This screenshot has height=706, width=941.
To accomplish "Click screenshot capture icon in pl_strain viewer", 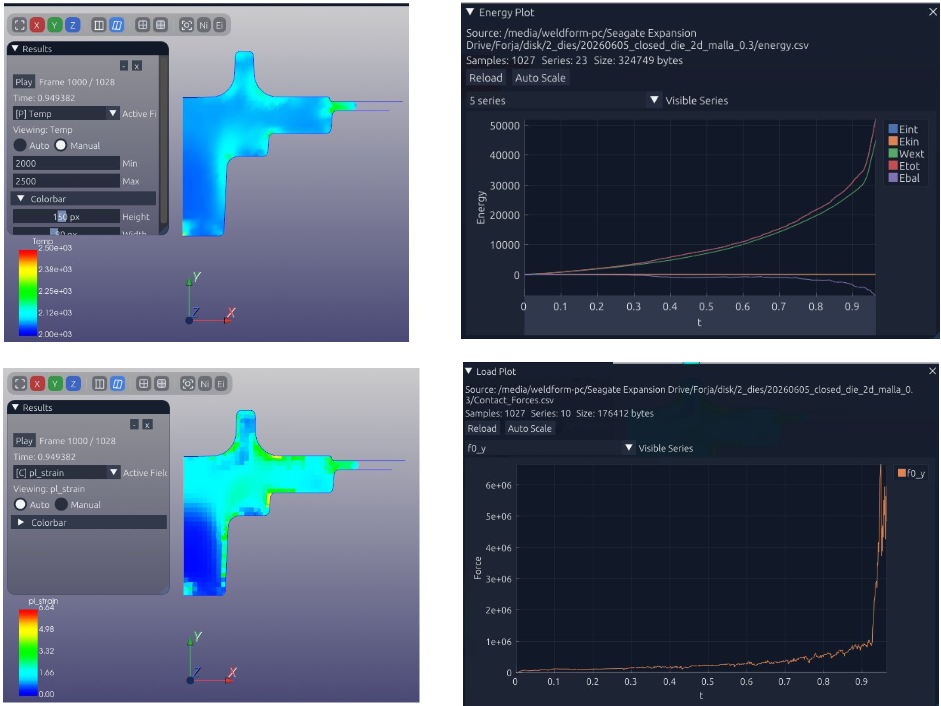I will 188,384.
